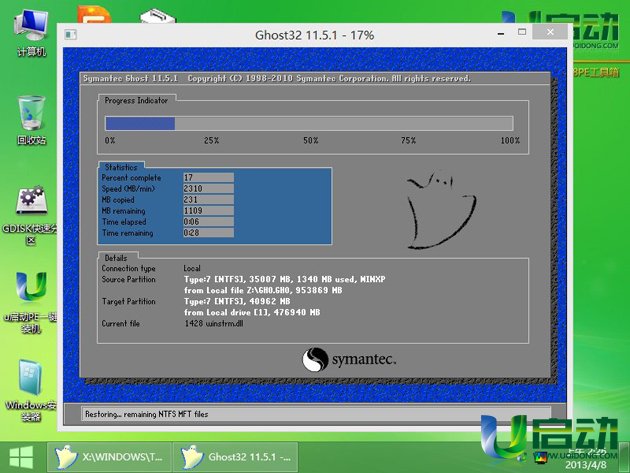Viewport: 630px width, 473px height.
Task: Open the orange icon behind the Ghost32 window
Action: [94, 14]
